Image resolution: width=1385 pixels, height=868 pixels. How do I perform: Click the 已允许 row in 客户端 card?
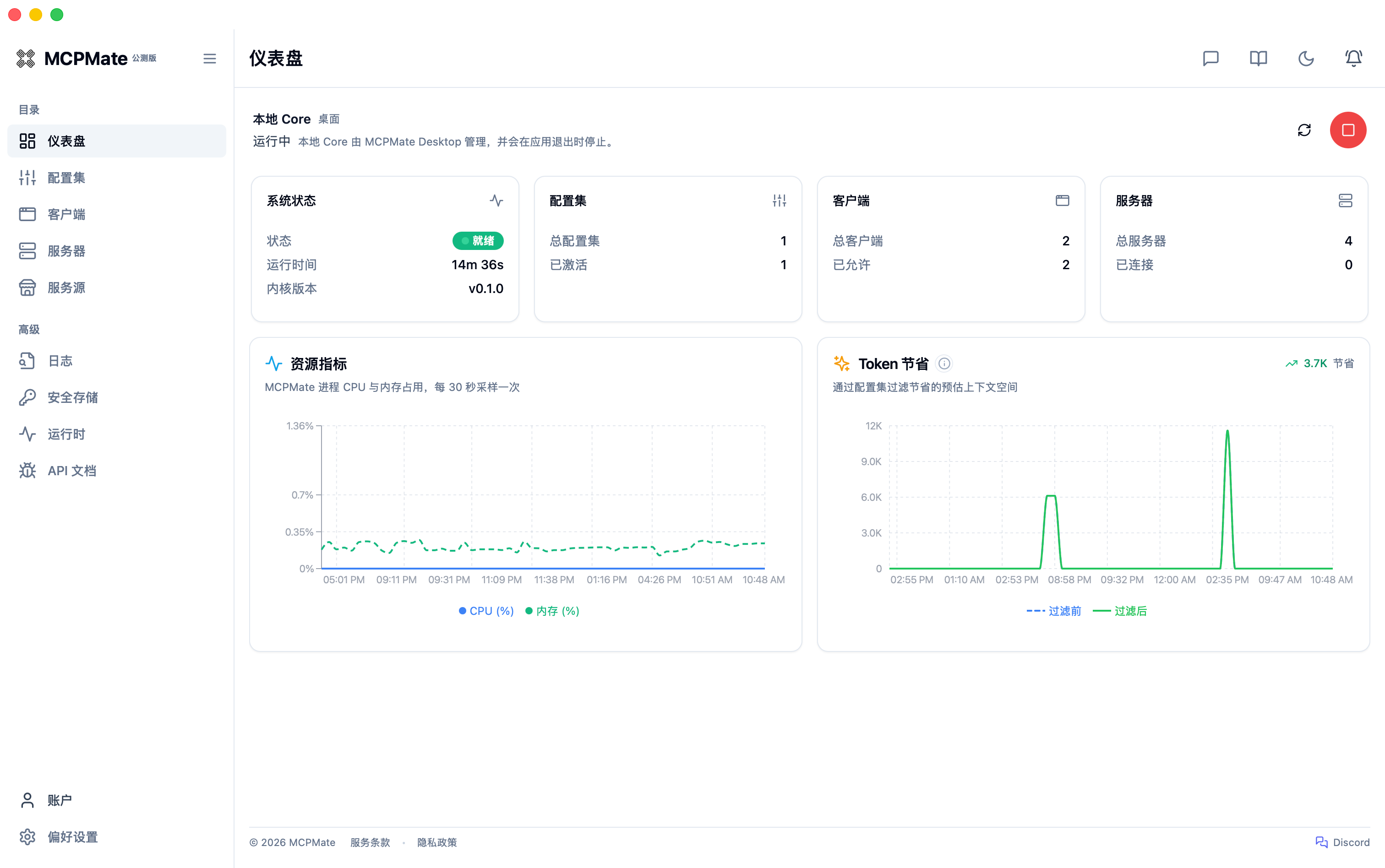pos(951,265)
